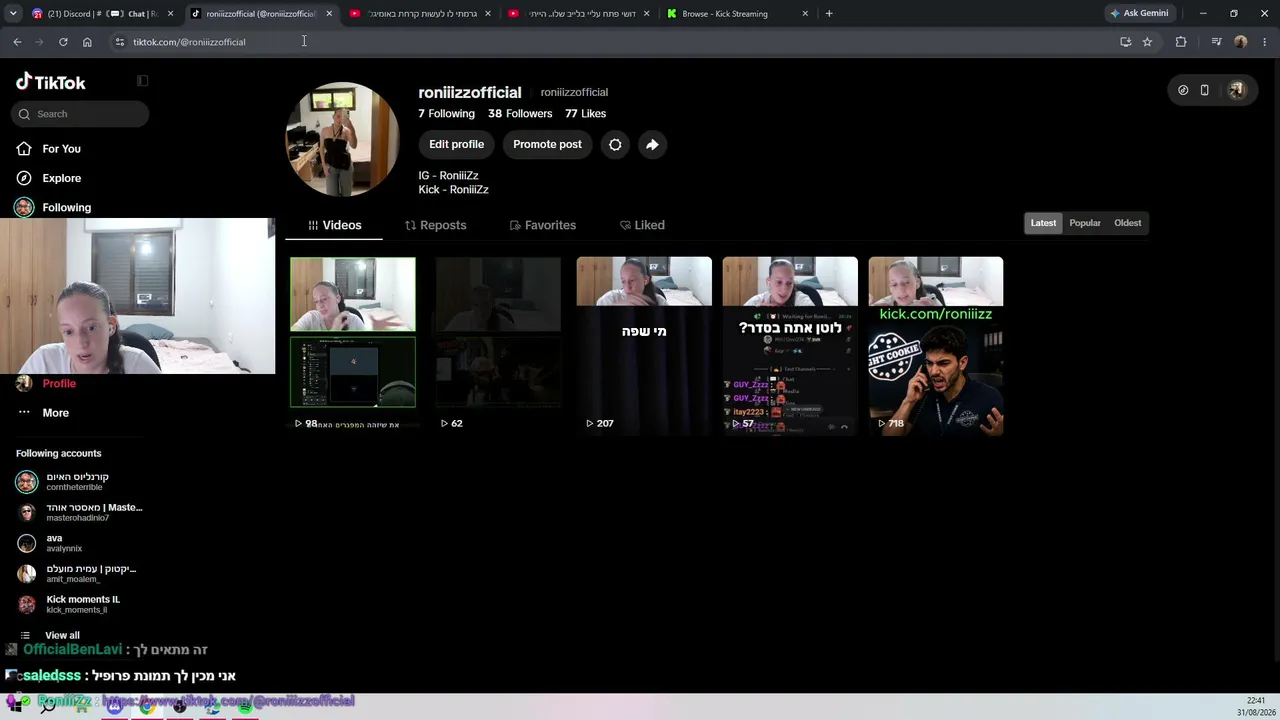This screenshot has height=720, width=1280.
Task: Click the Ask Gemini button
Action: 1139,14
